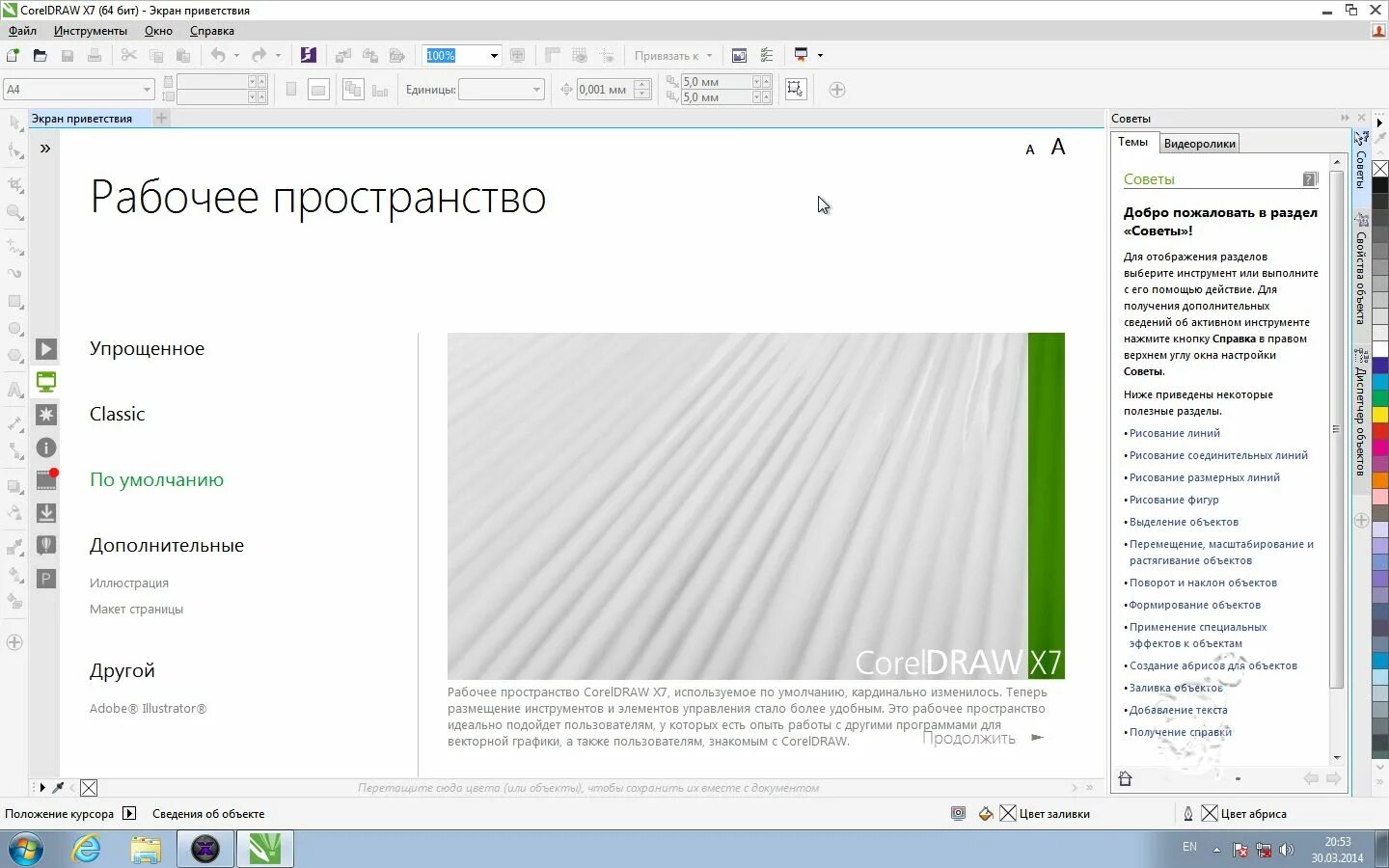Choose the large A font size
This screenshot has width=1389, height=868.
(1058, 147)
